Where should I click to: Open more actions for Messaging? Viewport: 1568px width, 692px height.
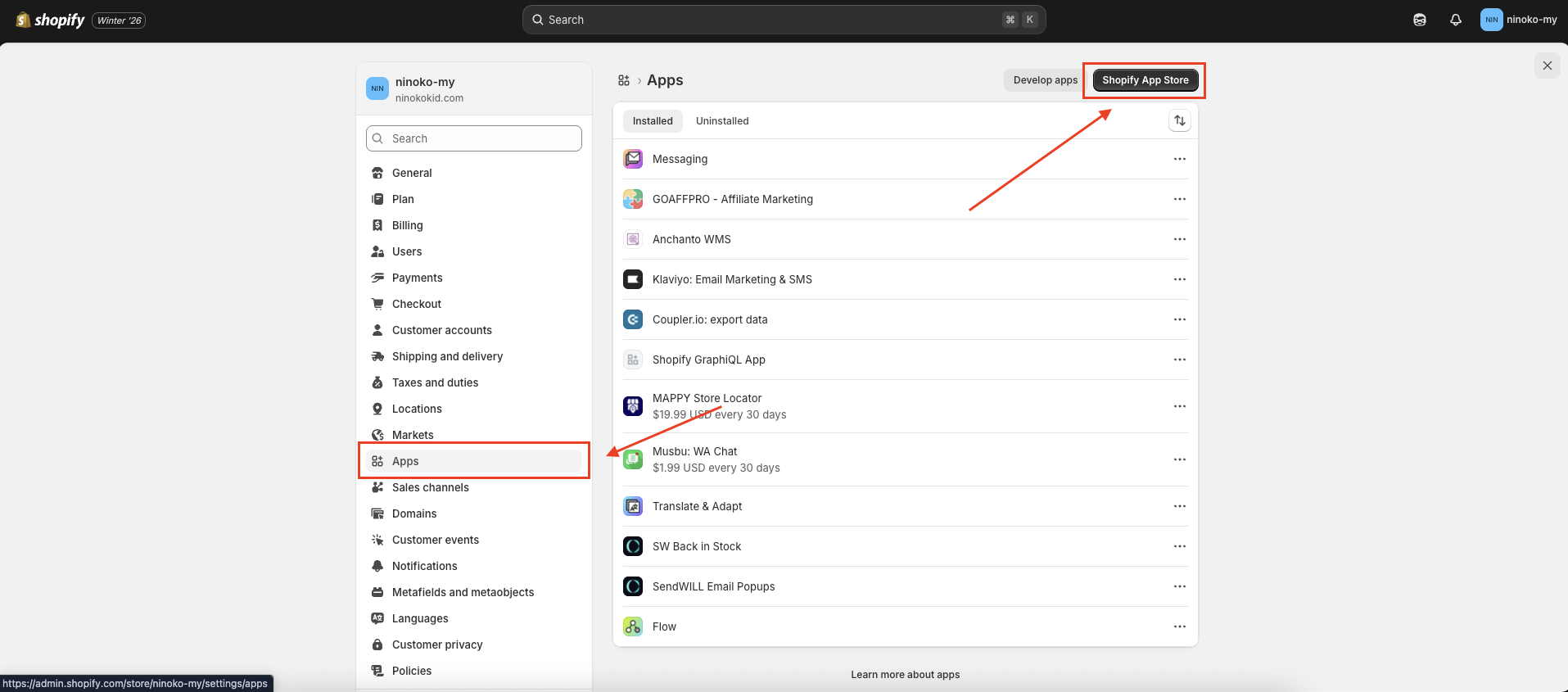1179,159
